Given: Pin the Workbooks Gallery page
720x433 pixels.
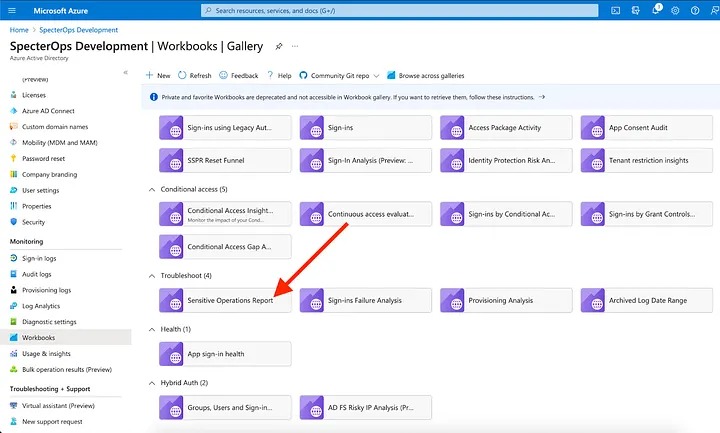Looking at the screenshot, I should tap(279, 47).
